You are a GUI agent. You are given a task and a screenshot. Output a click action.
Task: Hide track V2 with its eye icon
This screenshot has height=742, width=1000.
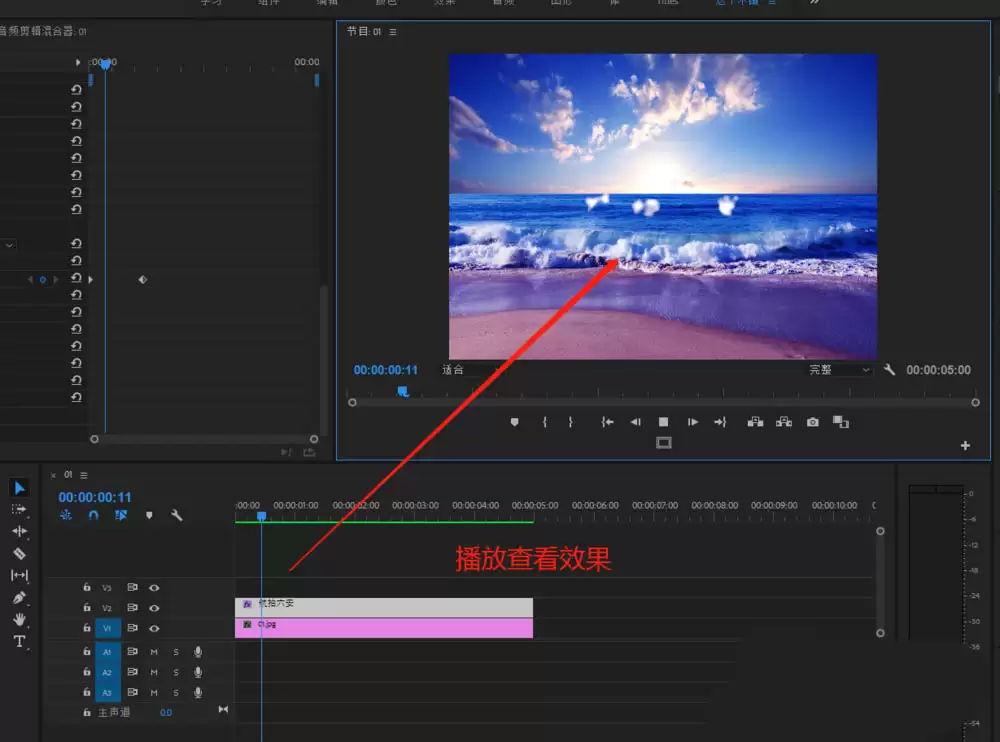coord(154,608)
